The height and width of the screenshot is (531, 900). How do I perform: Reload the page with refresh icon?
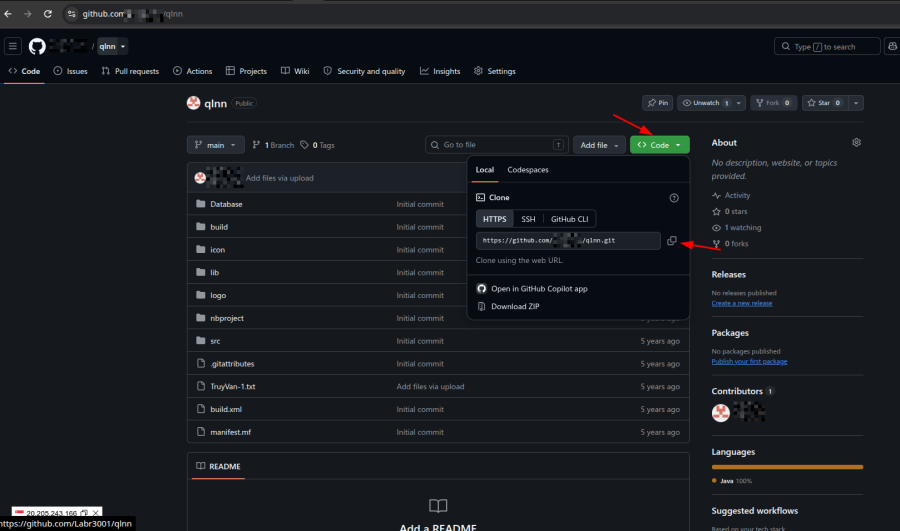48,14
